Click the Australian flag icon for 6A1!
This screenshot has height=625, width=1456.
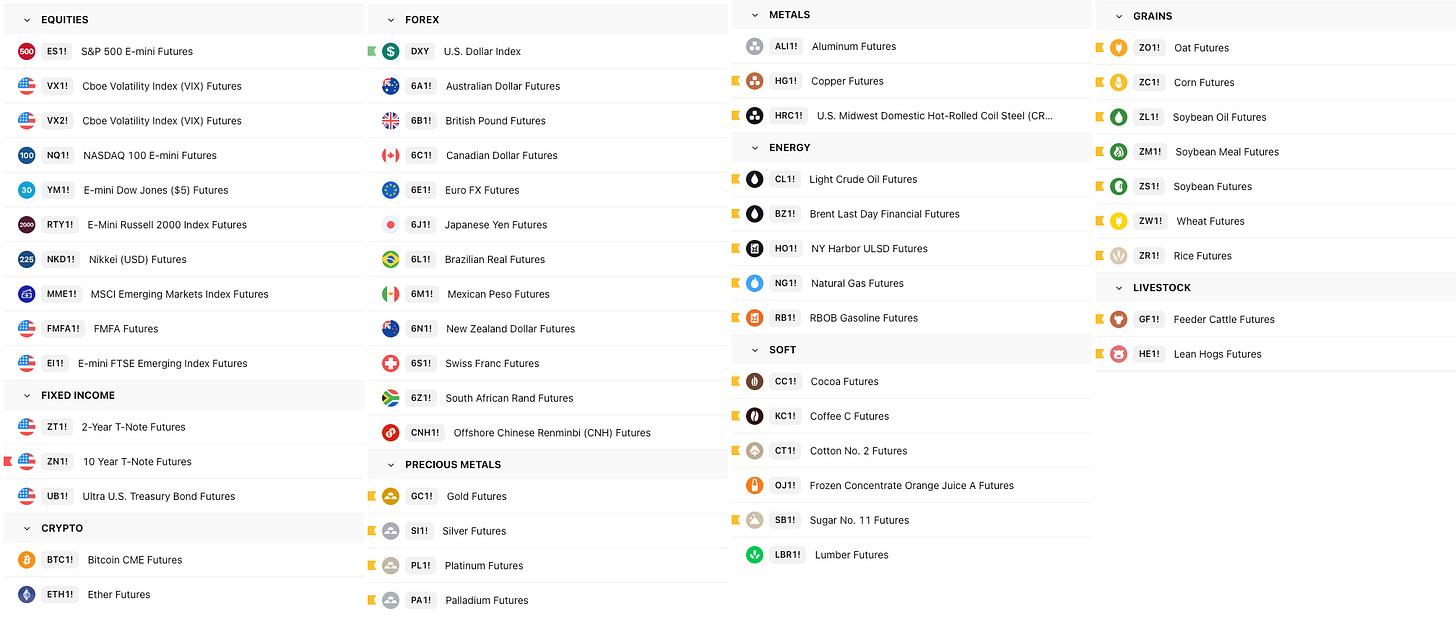391,86
